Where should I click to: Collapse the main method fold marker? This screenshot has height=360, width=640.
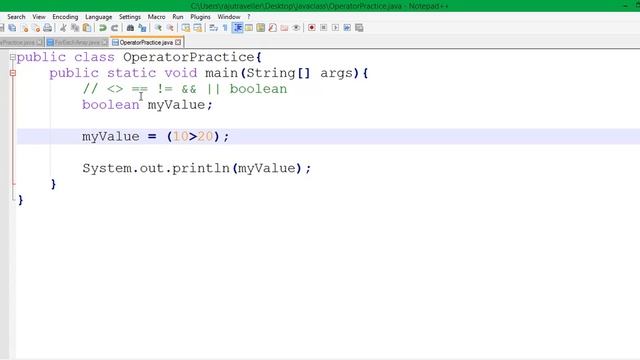click(13, 73)
